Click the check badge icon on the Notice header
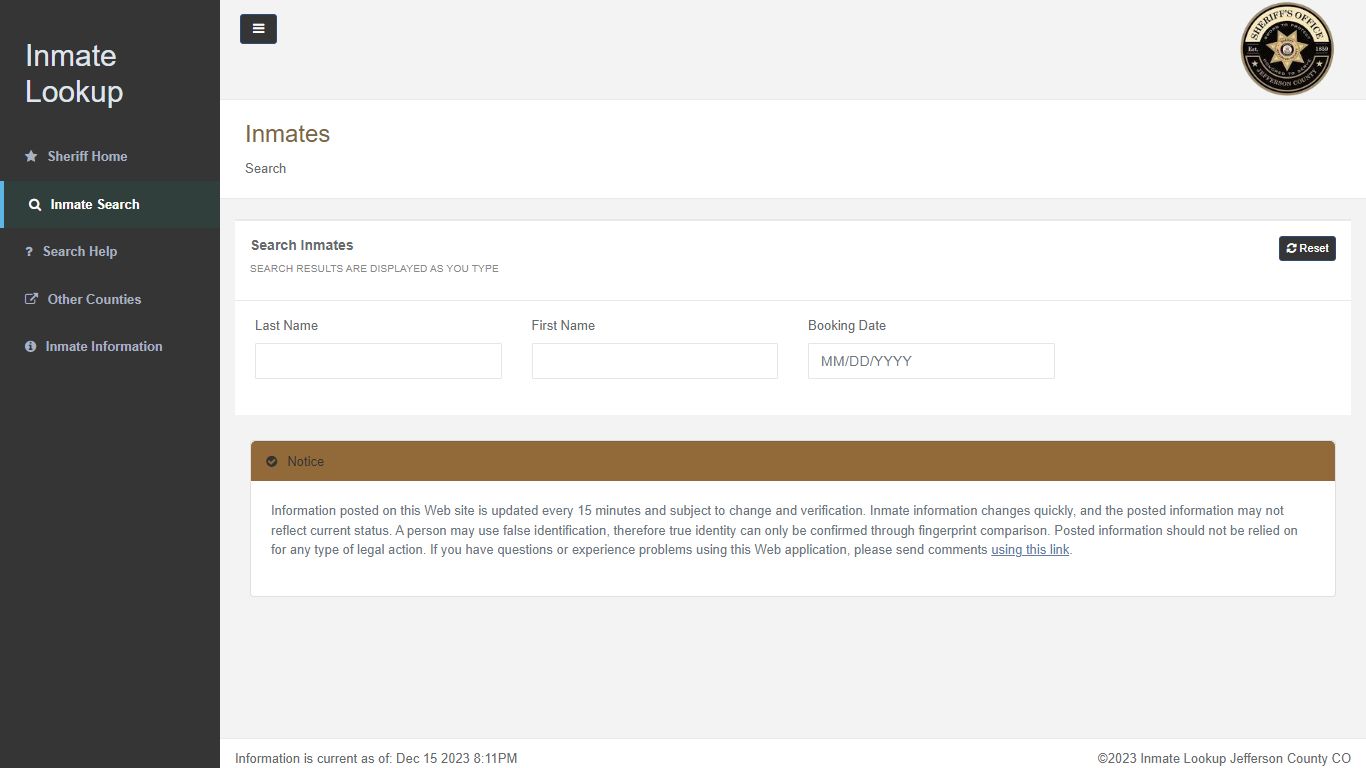 (x=272, y=461)
